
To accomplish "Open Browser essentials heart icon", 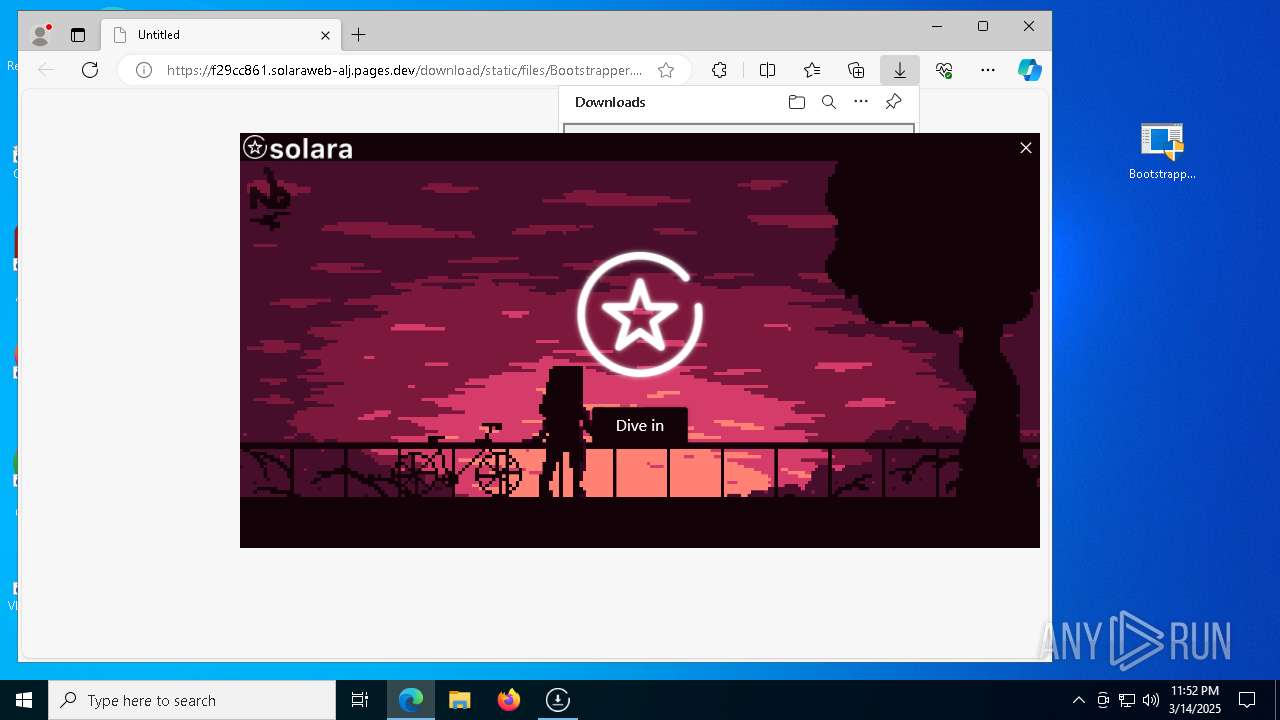I will (944, 70).
